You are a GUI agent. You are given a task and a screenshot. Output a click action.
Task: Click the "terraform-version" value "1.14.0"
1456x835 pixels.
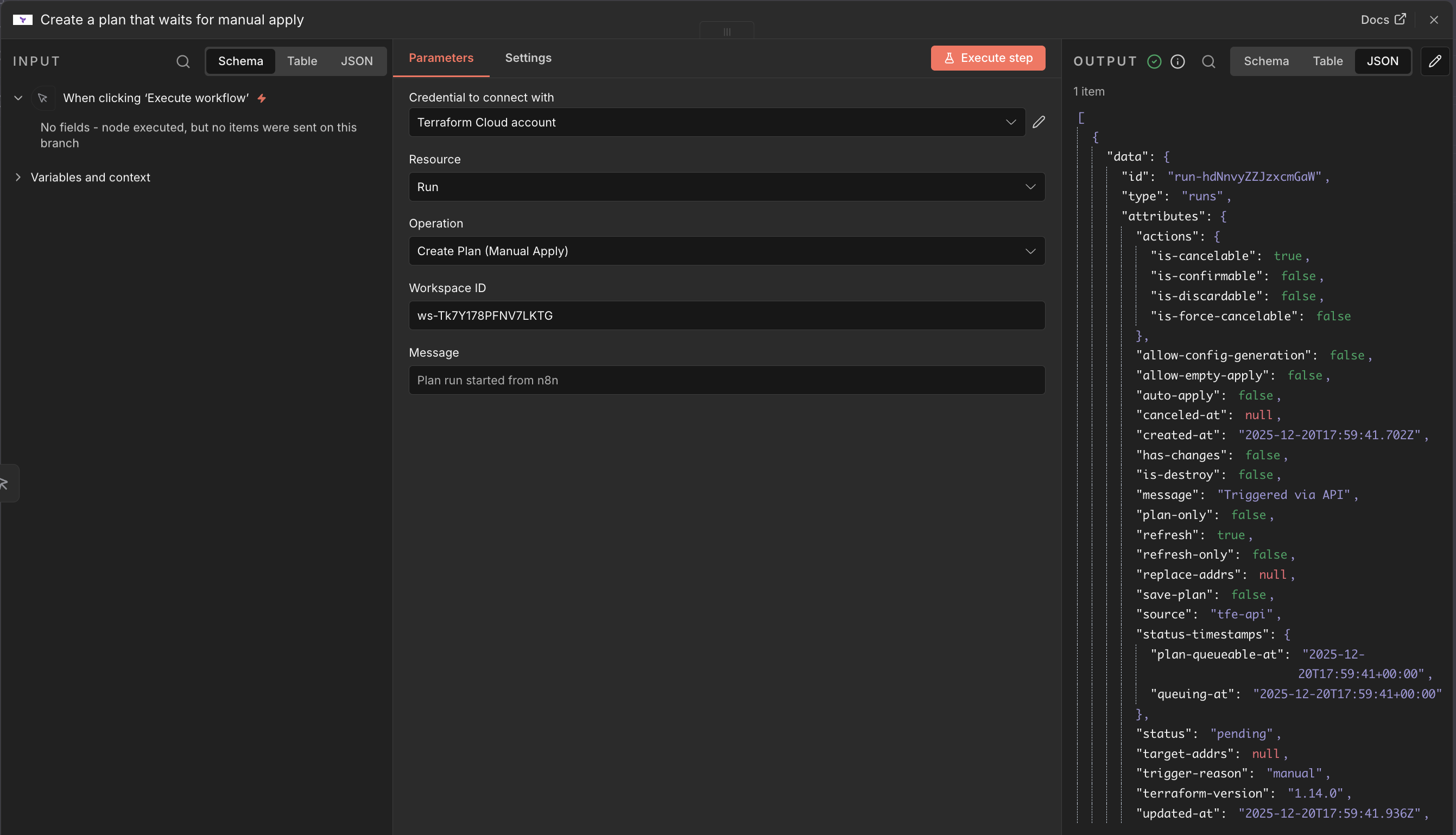coord(1315,793)
